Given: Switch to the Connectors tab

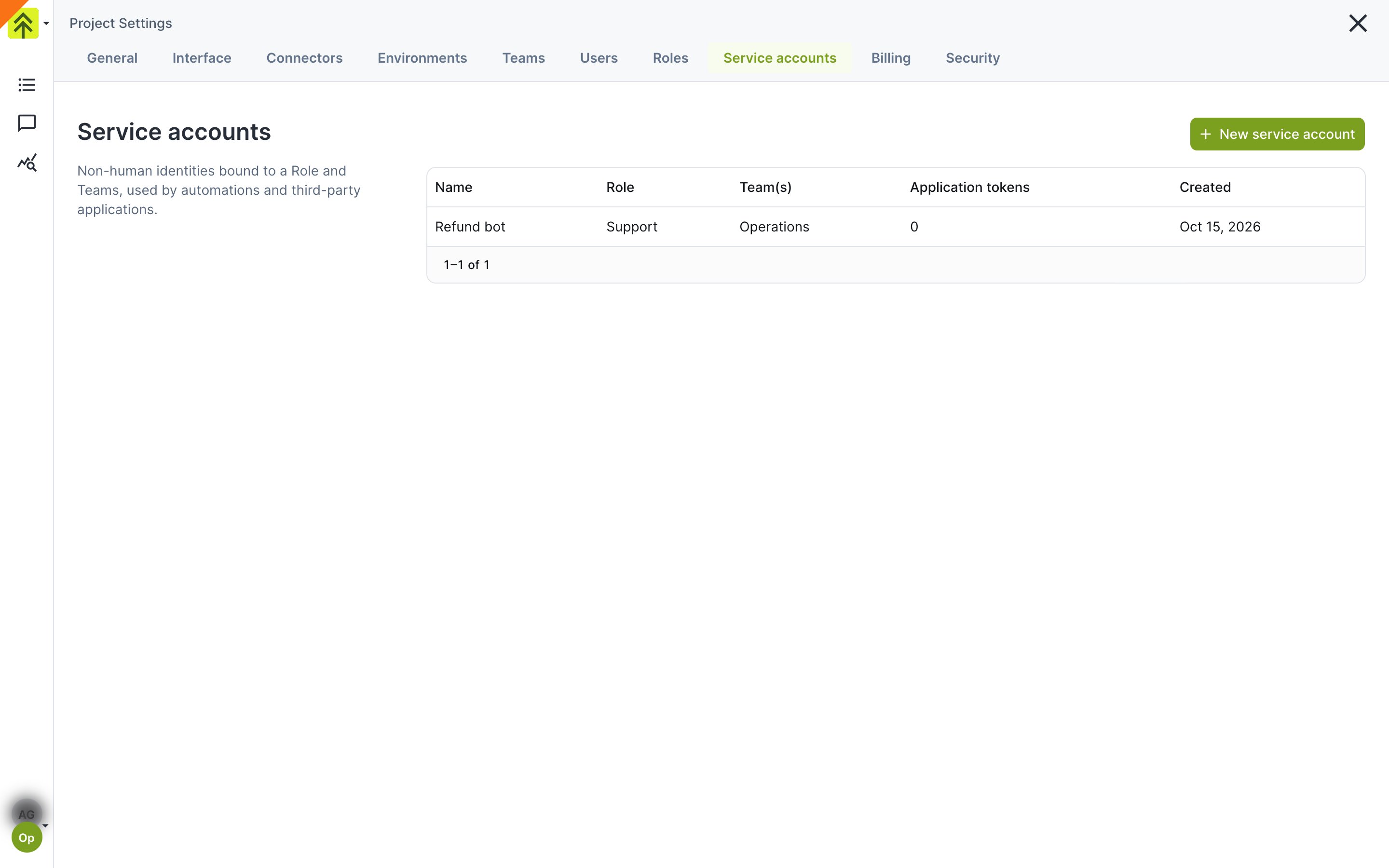Looking at the screenshot, I should click(304, 58).
